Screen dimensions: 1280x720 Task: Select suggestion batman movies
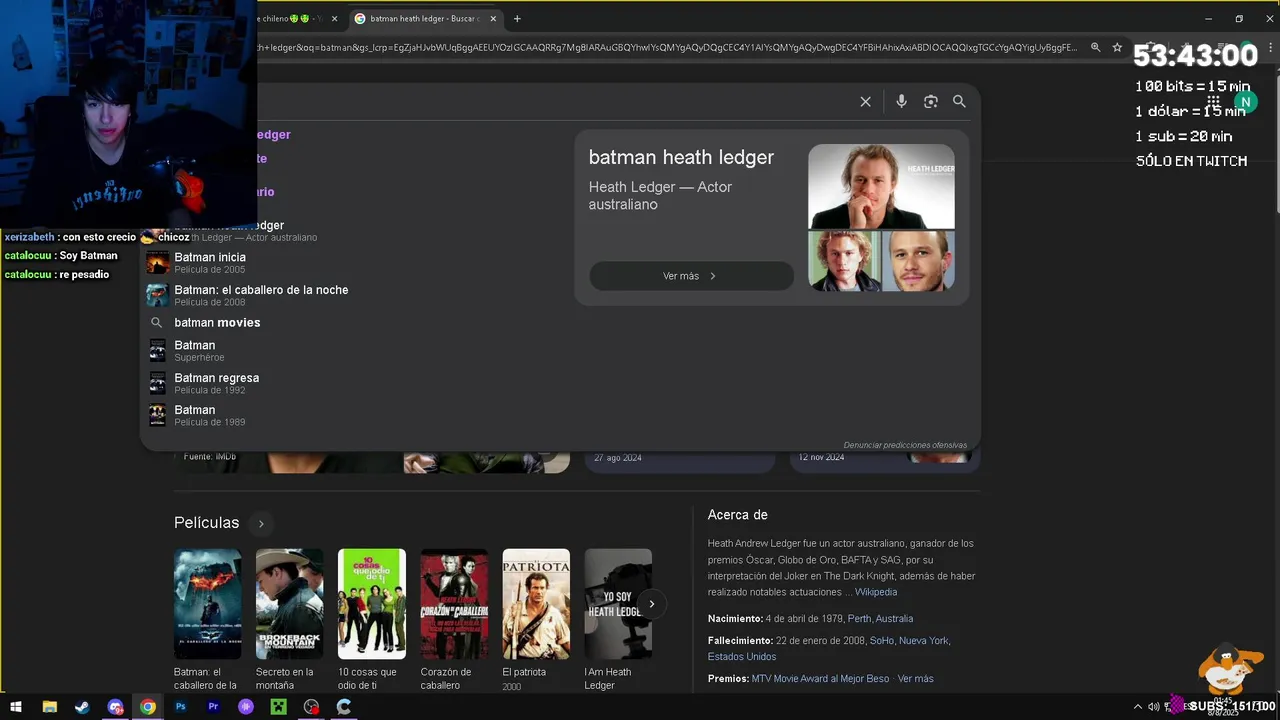click(x=350, y=322)
